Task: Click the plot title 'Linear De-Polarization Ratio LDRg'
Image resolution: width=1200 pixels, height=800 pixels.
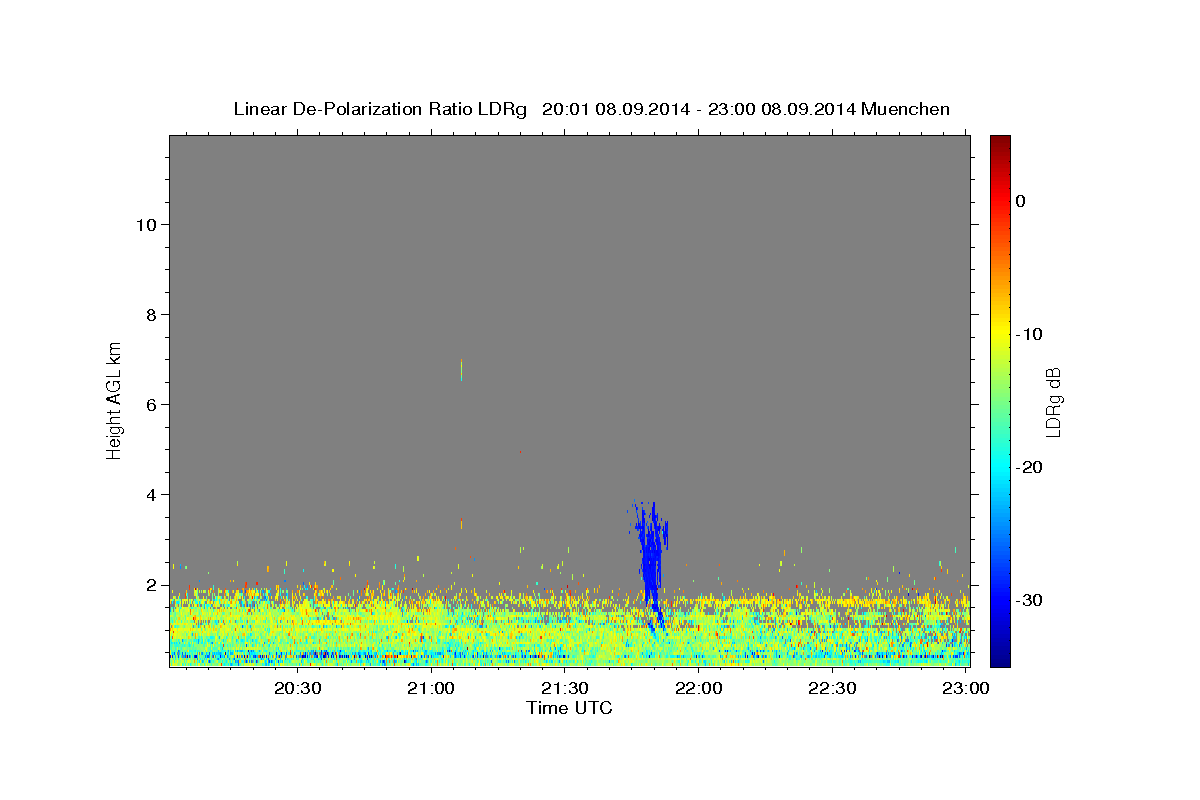Action: (x=379, y=109)
